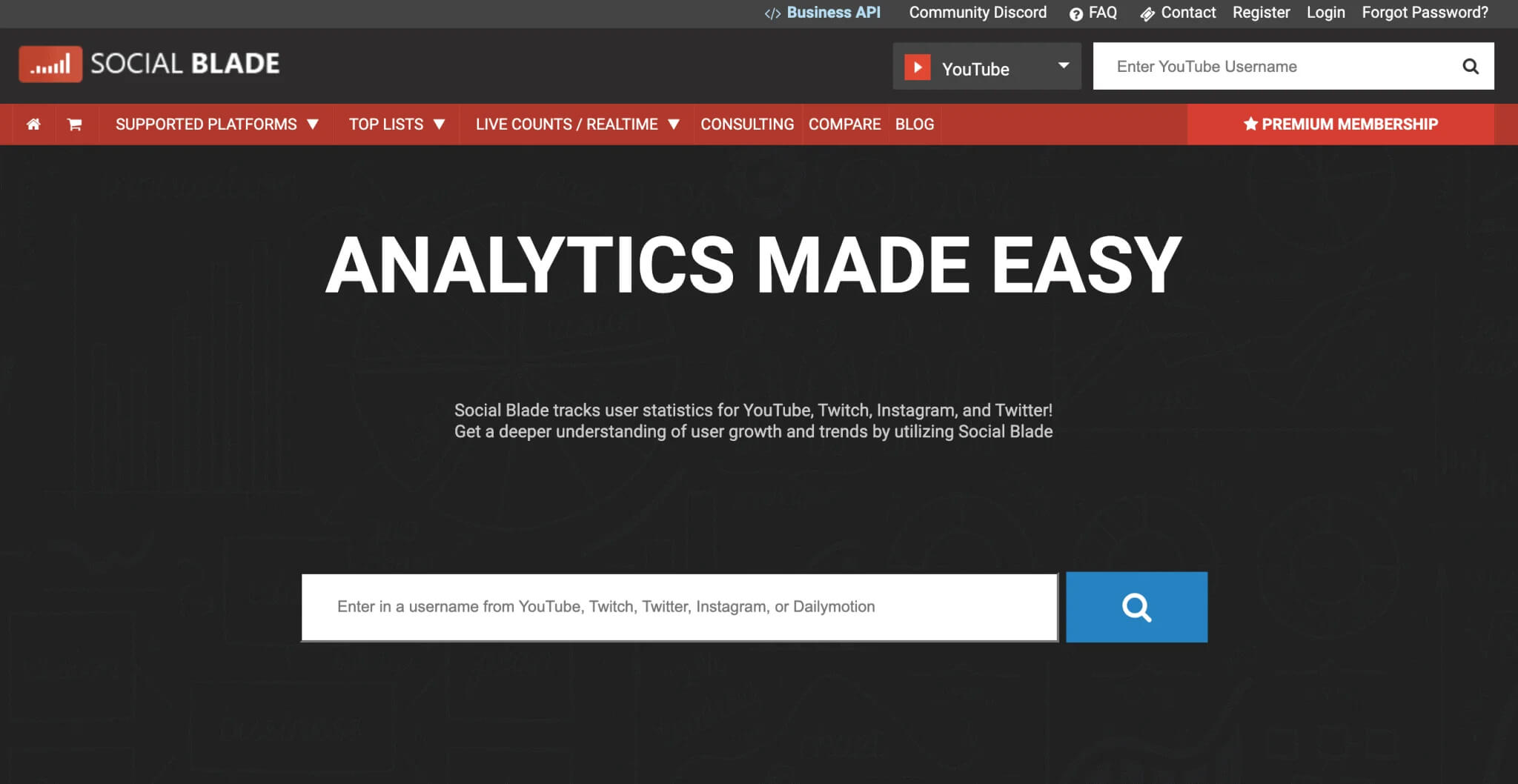Expand the YouTube platform dropdown
This screenshot has width=1518, height=784.
[x=1063, y=66]
